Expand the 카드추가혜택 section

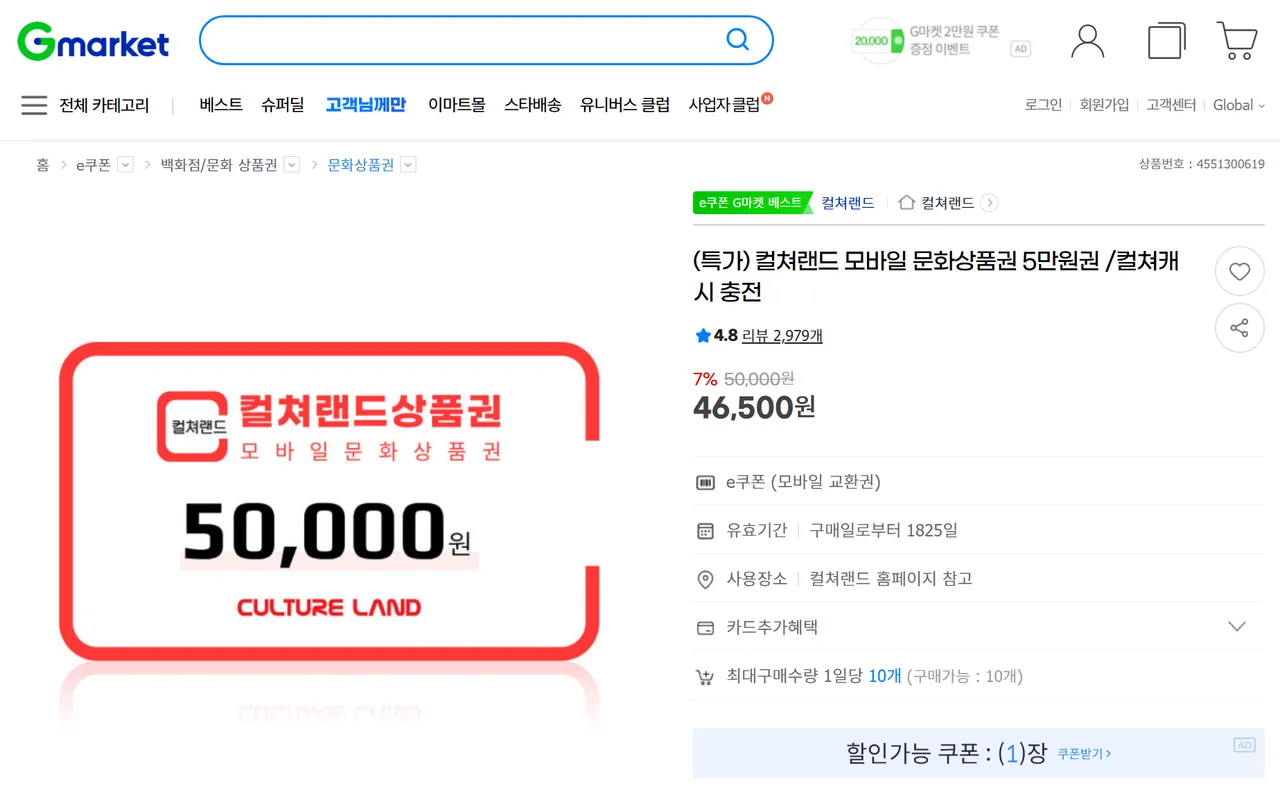[x=1237, y=627]
